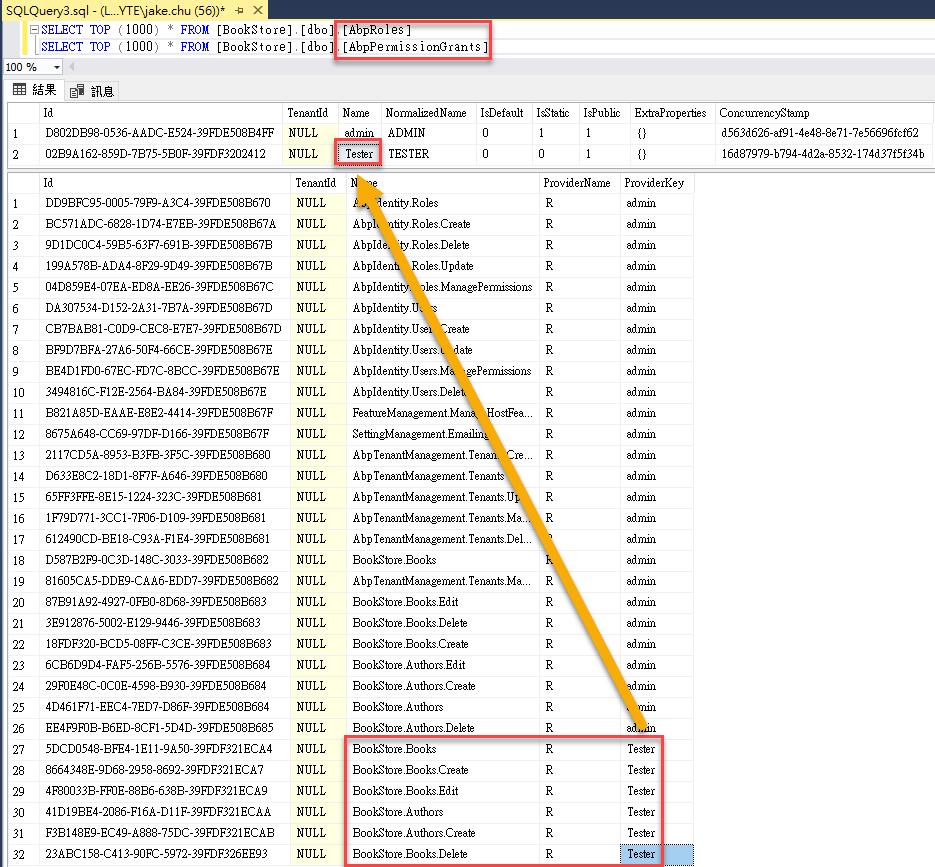This screenshot has width=935, height=867.
Task: Select row header 2 in the roles grid
Action: coord(15,154)
